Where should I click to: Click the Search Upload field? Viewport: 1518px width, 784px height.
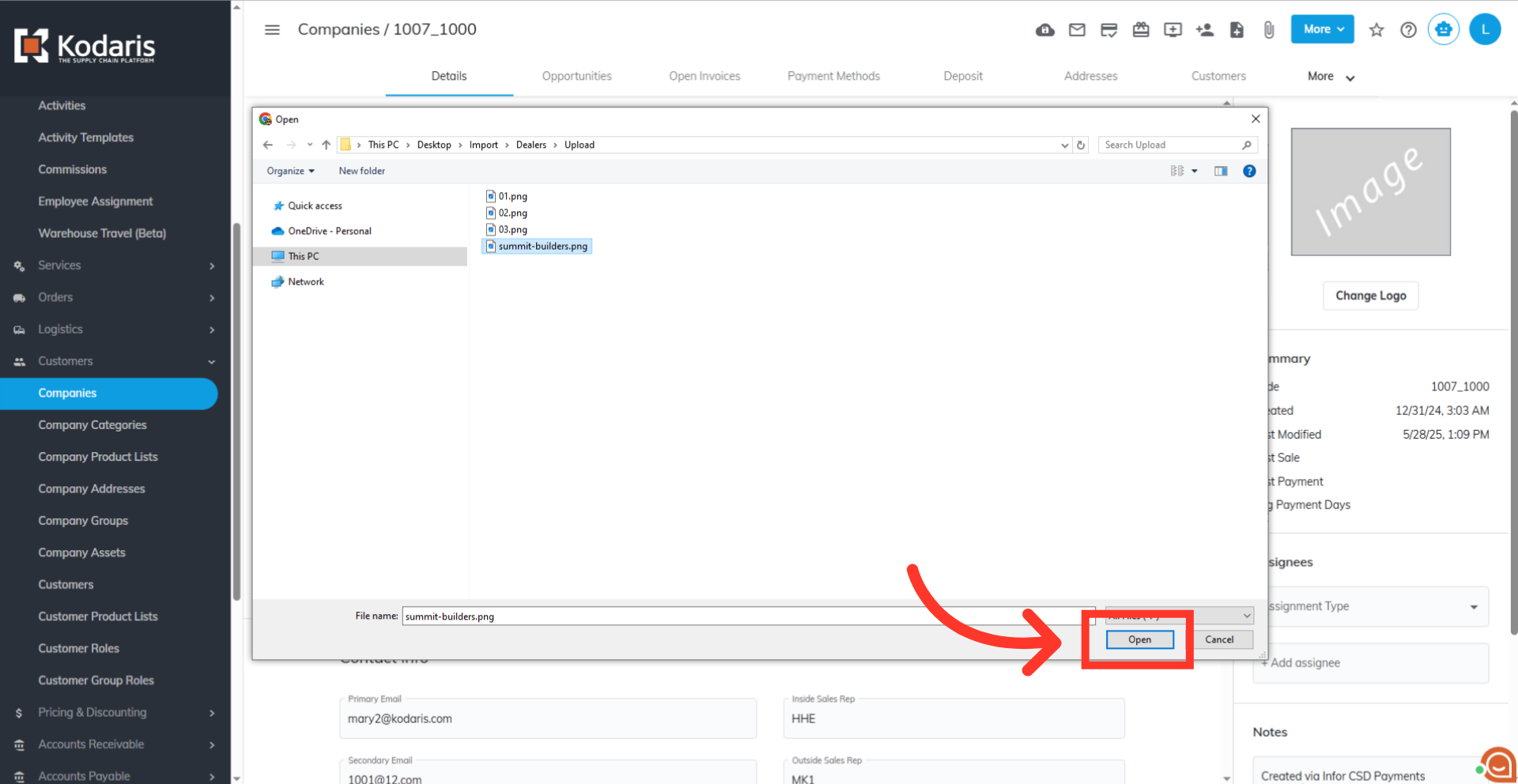[x=1177, y=145]
